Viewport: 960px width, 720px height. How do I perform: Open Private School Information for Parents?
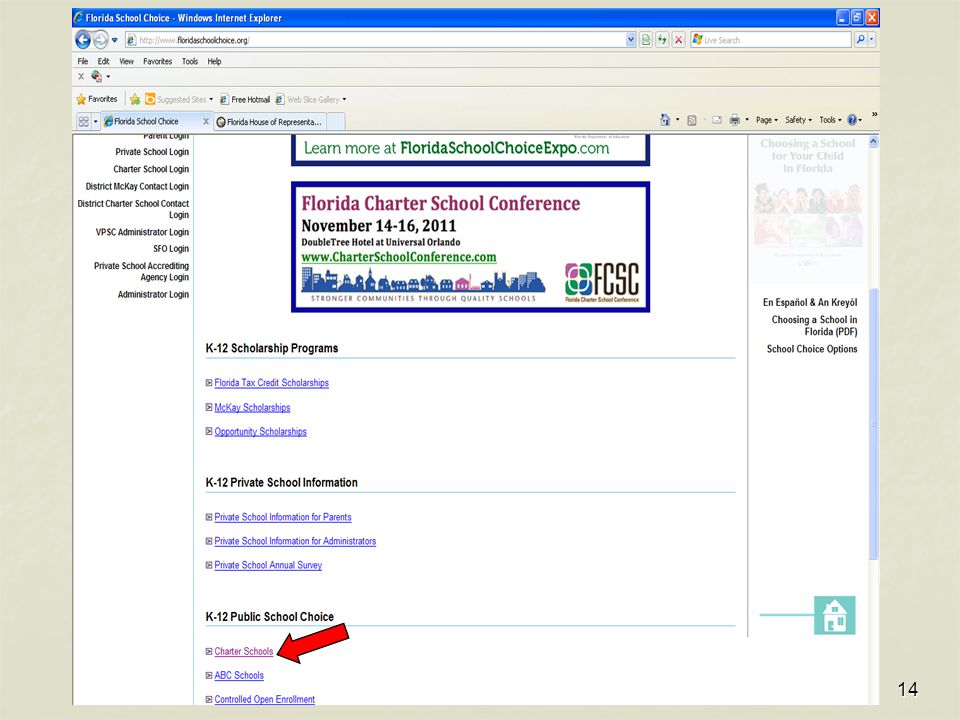click(283, 517)
